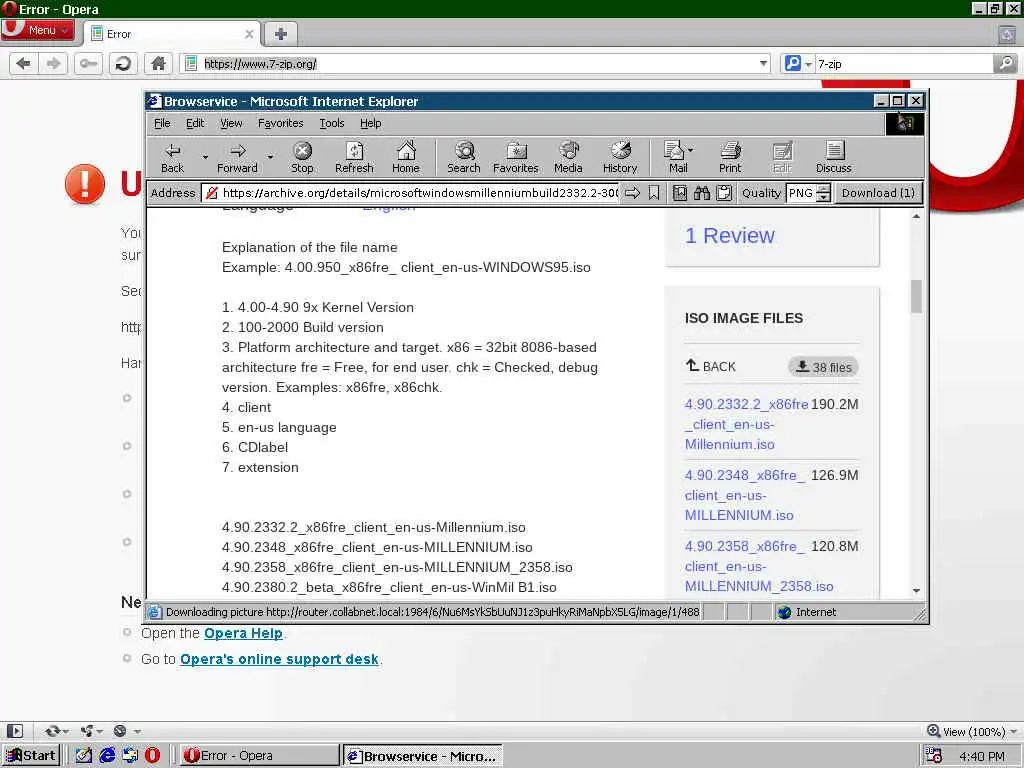Click Opera's Back arrow button
This screenshot has width=1024, height=768.
24,63
